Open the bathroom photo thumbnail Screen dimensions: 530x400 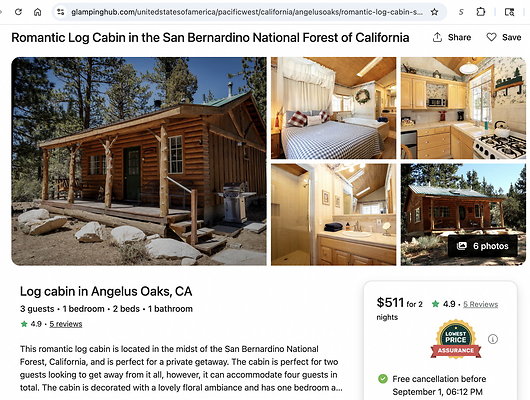[x=333, y=214]
